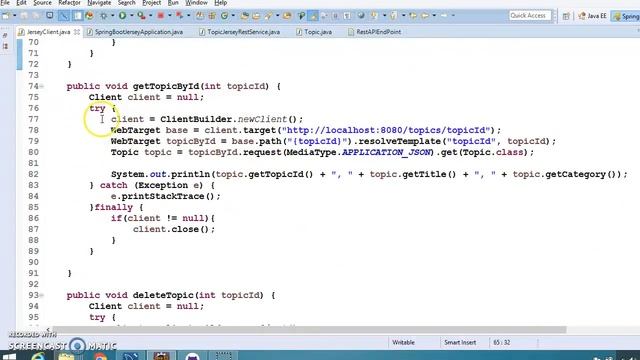Click the red Stop toolbar icon

tap(160, 16)
